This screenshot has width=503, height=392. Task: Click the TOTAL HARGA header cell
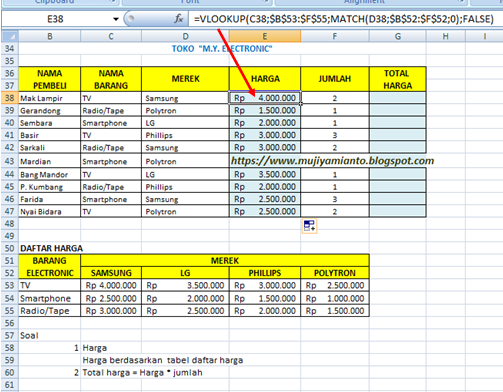(x=398, y=79)
